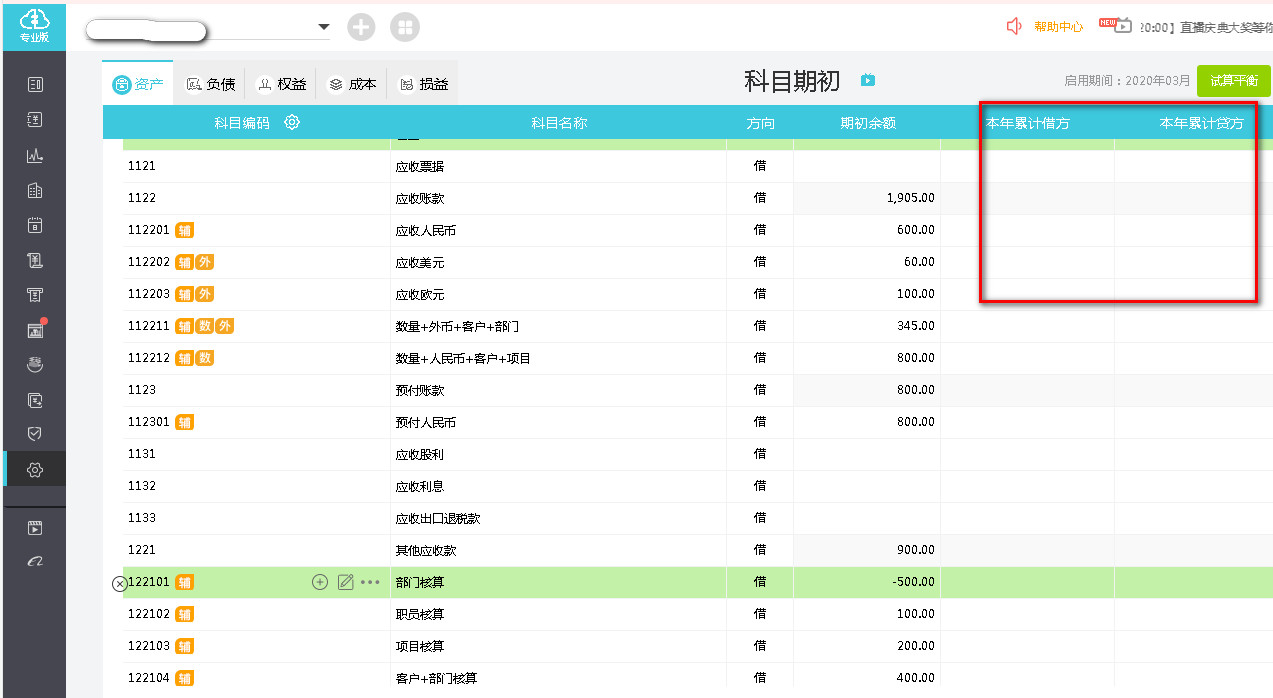Switch to the 负债 tab

click(210, 84)
